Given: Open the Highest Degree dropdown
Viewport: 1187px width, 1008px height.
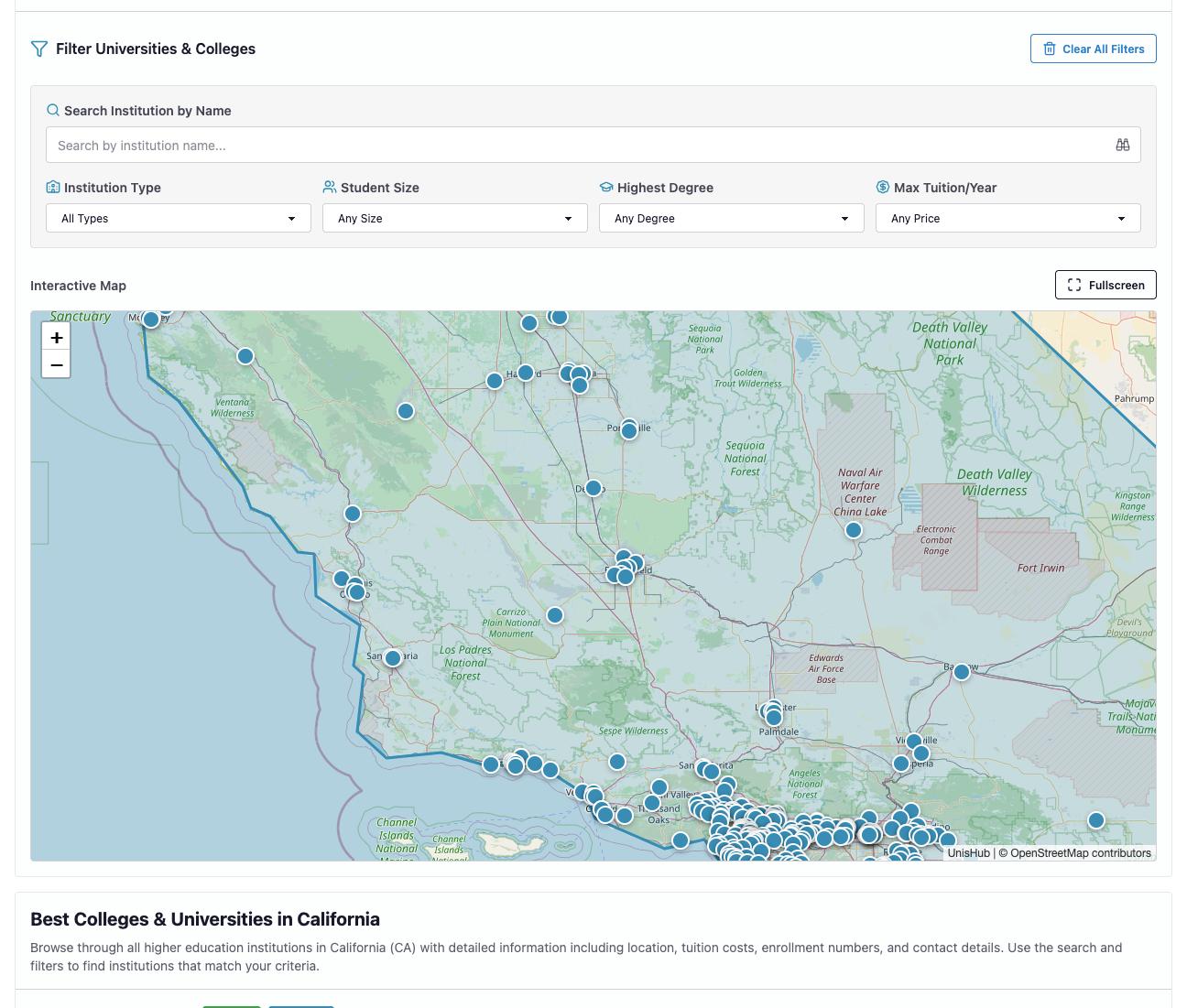Looking at the screenshot, I should (731, 218).
